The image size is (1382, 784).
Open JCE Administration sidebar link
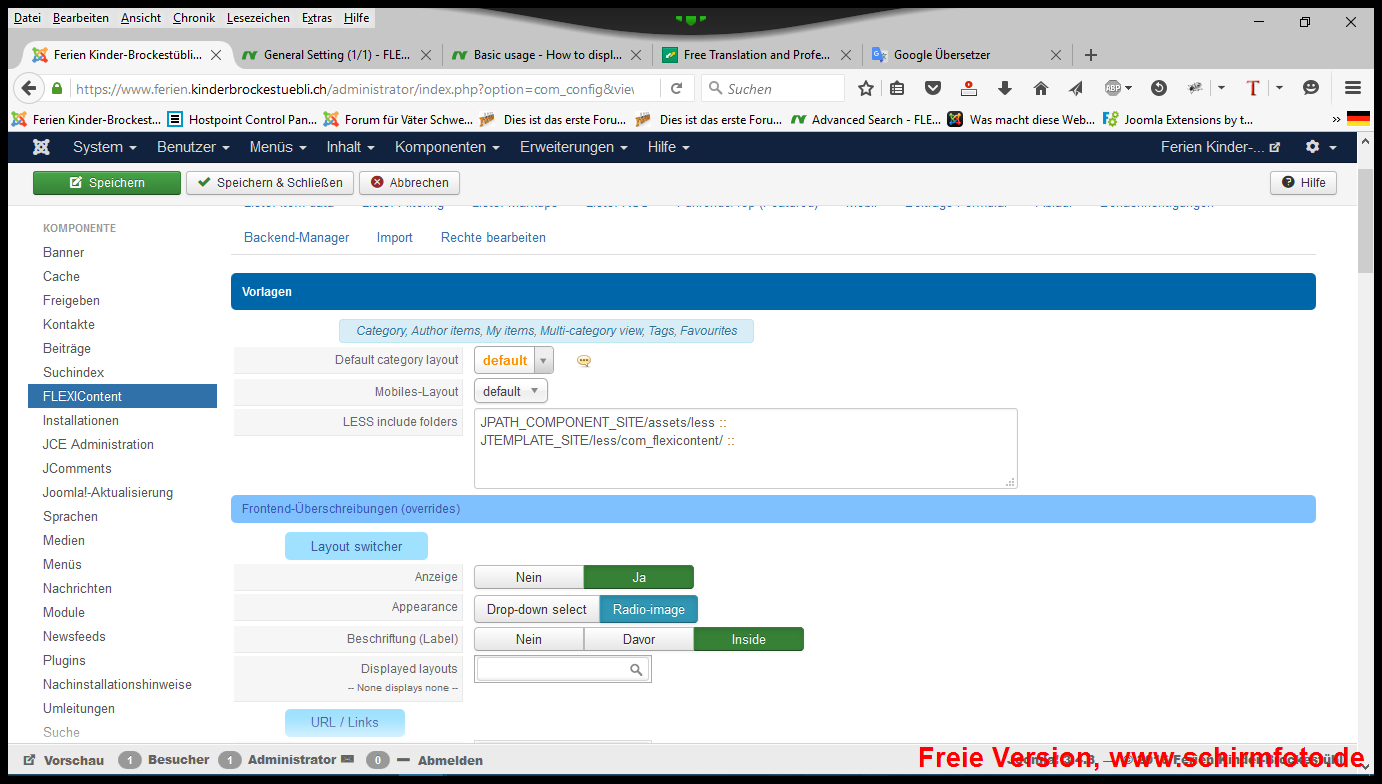pos(99,445)
